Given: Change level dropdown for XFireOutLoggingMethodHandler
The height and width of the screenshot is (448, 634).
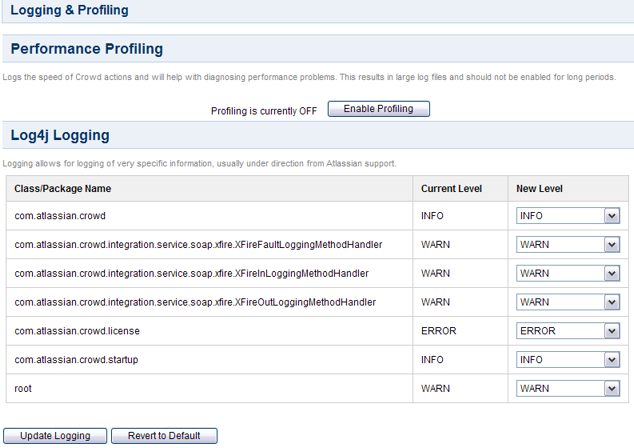Looking at the screenshot, I should point(568,302).
